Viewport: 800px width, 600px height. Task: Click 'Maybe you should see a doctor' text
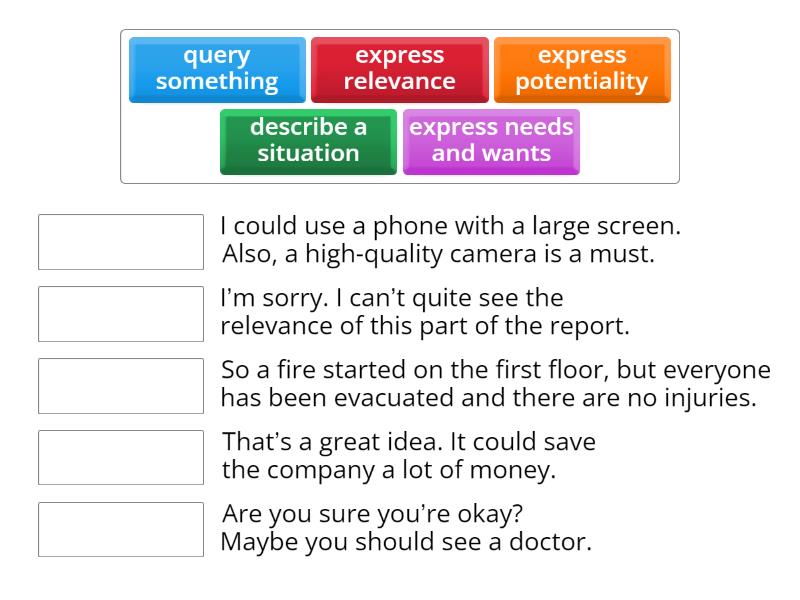(x=405, y=543)
